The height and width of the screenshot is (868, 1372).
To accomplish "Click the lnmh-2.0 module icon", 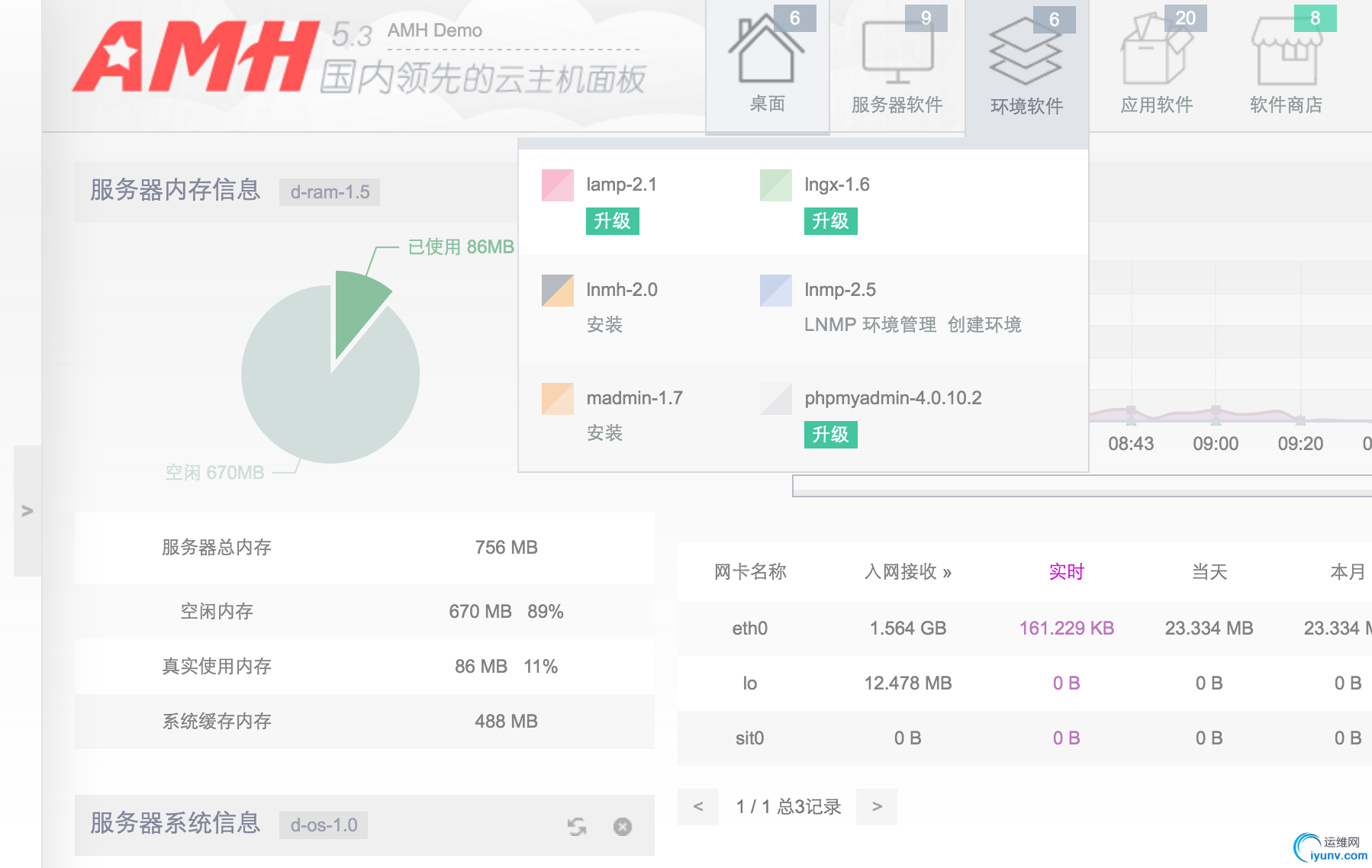I will (558, 291).
